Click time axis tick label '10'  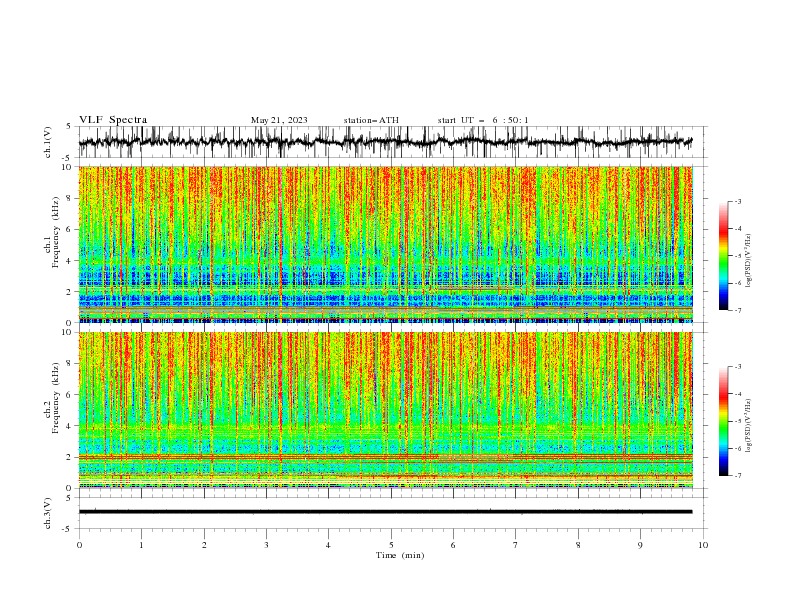(703, 545)
